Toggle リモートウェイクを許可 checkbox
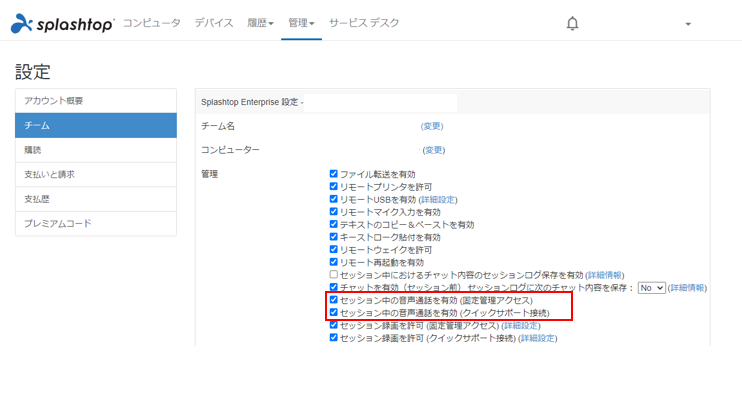The image size is (742, 397). (x=334, y=249)
